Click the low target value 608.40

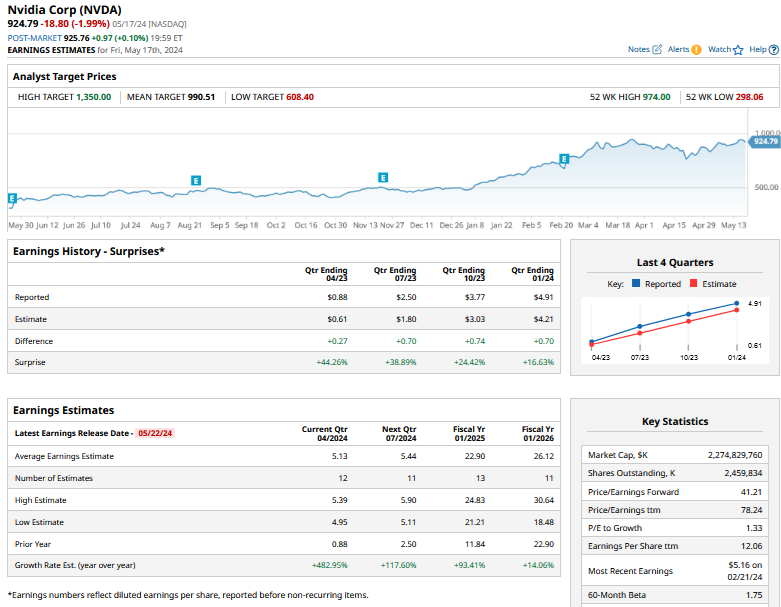[x=300, y=97]
